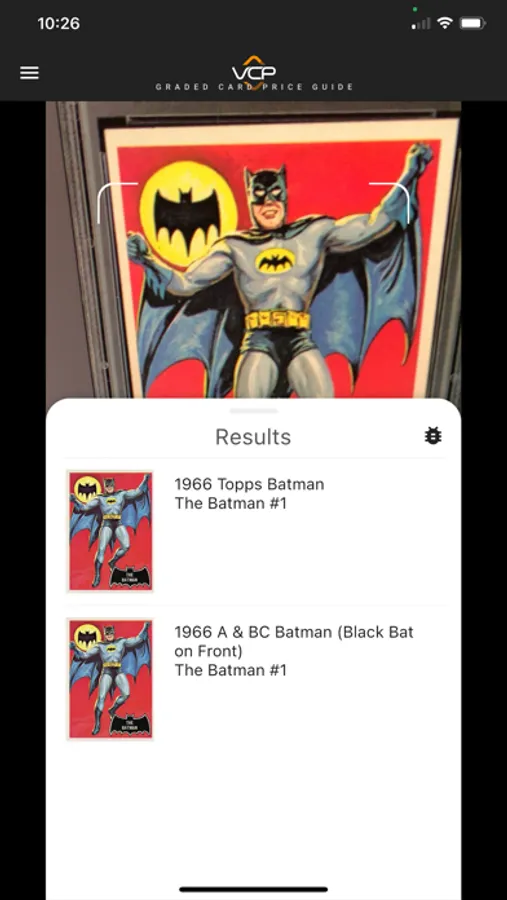Tap the Results heading
The image size is (507, 900).
(253, 437)
